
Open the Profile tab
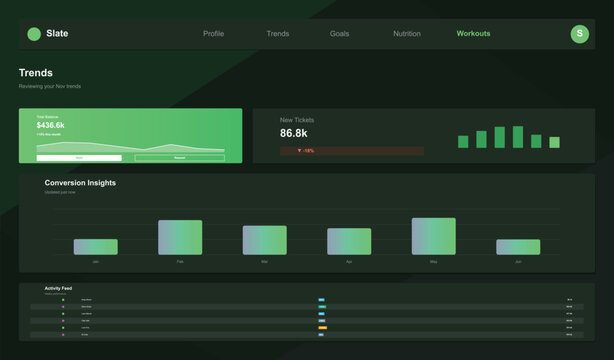tap(213, 34)
